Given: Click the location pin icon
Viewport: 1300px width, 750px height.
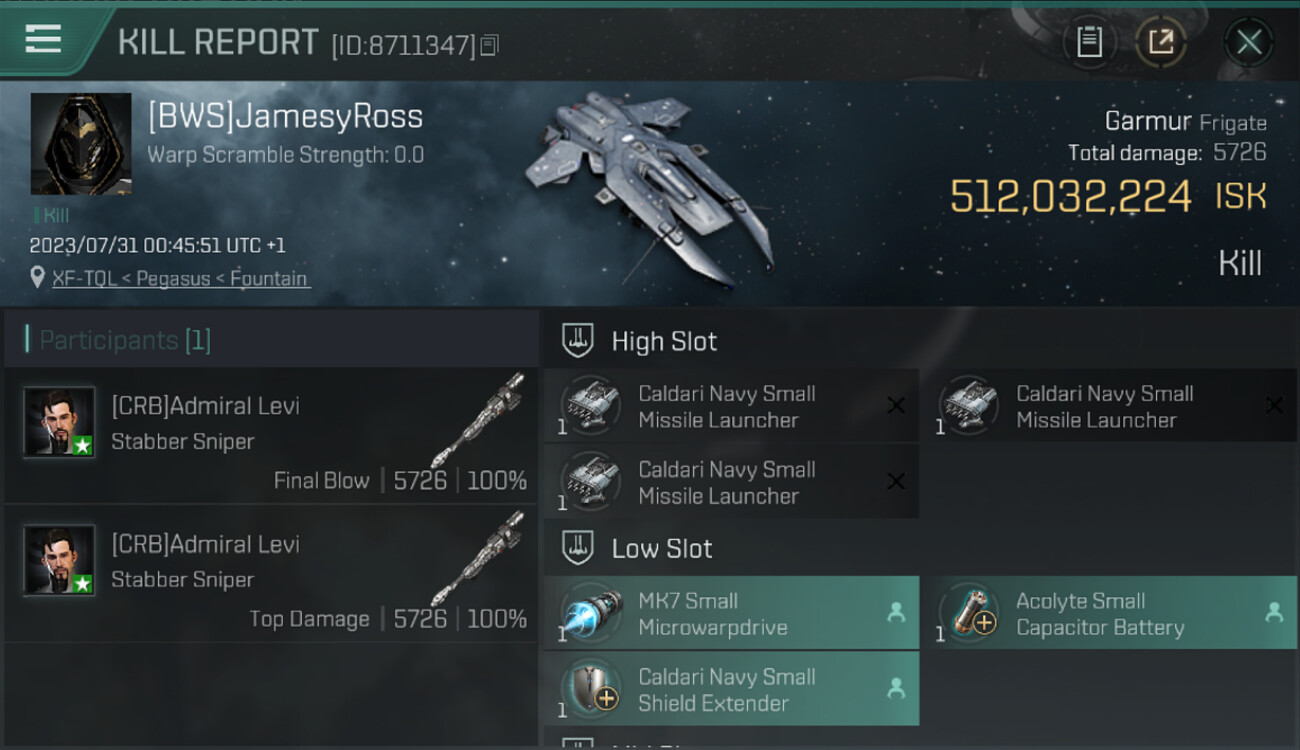Looking at the screenshot, I should coord(38,278).
